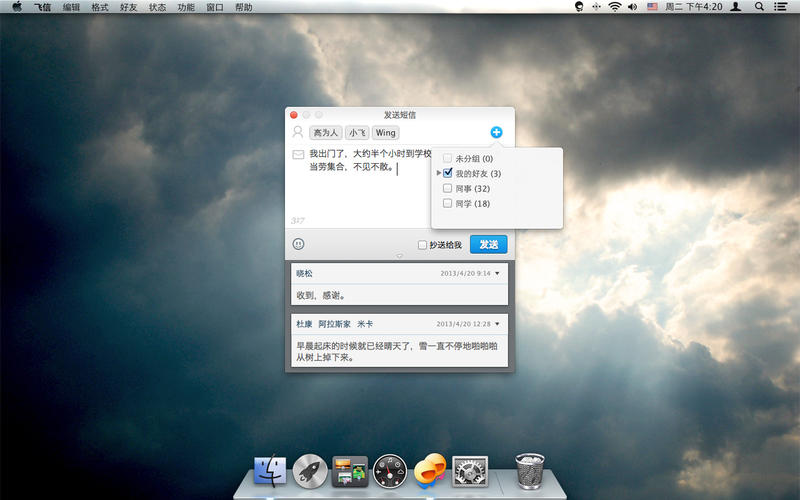Click the blue 发送 send button
Image resolution: width=800 pixels, height=500 pixels.
[x=488, y=244]
